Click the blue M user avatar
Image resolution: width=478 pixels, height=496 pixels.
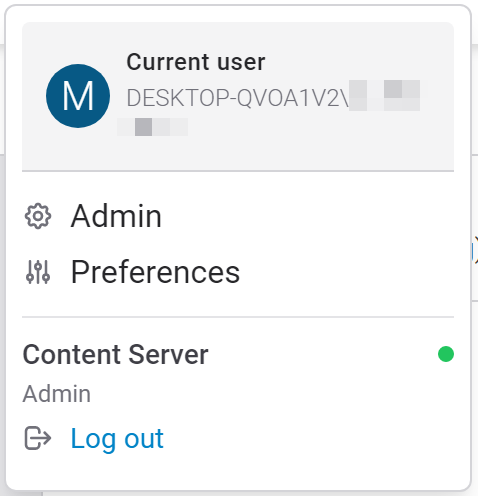coord(78,96)
